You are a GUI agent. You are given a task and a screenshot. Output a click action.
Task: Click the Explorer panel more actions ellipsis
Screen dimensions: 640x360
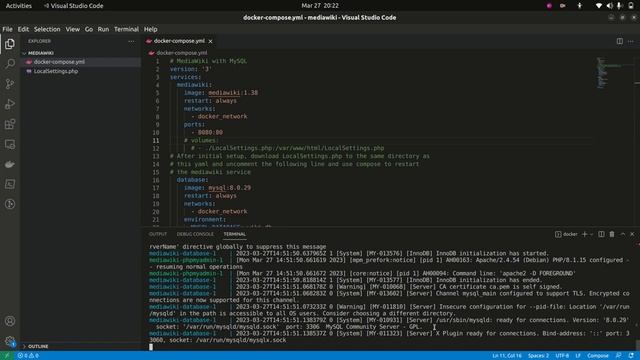tap(131, 41)
